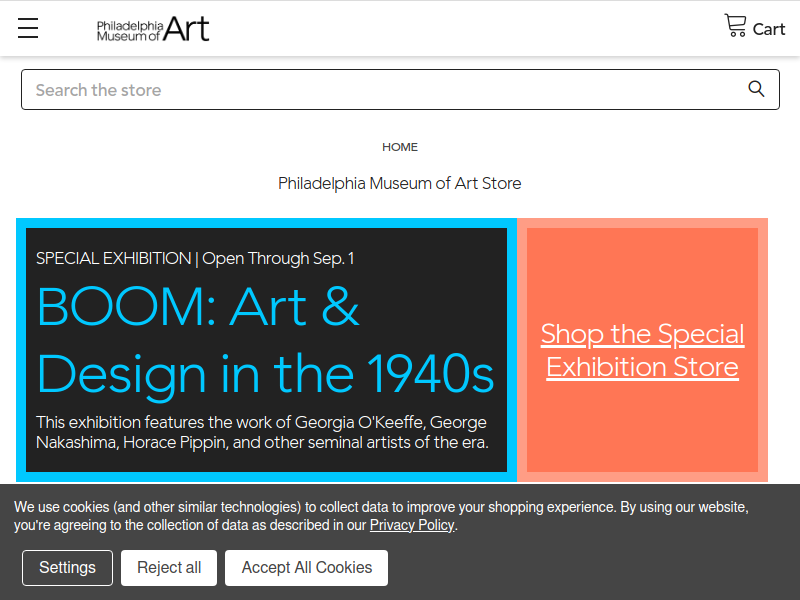Viewport: 800px width, 600px height.
Task: Open the Privacy Policy link
Action: click(412, 525)
